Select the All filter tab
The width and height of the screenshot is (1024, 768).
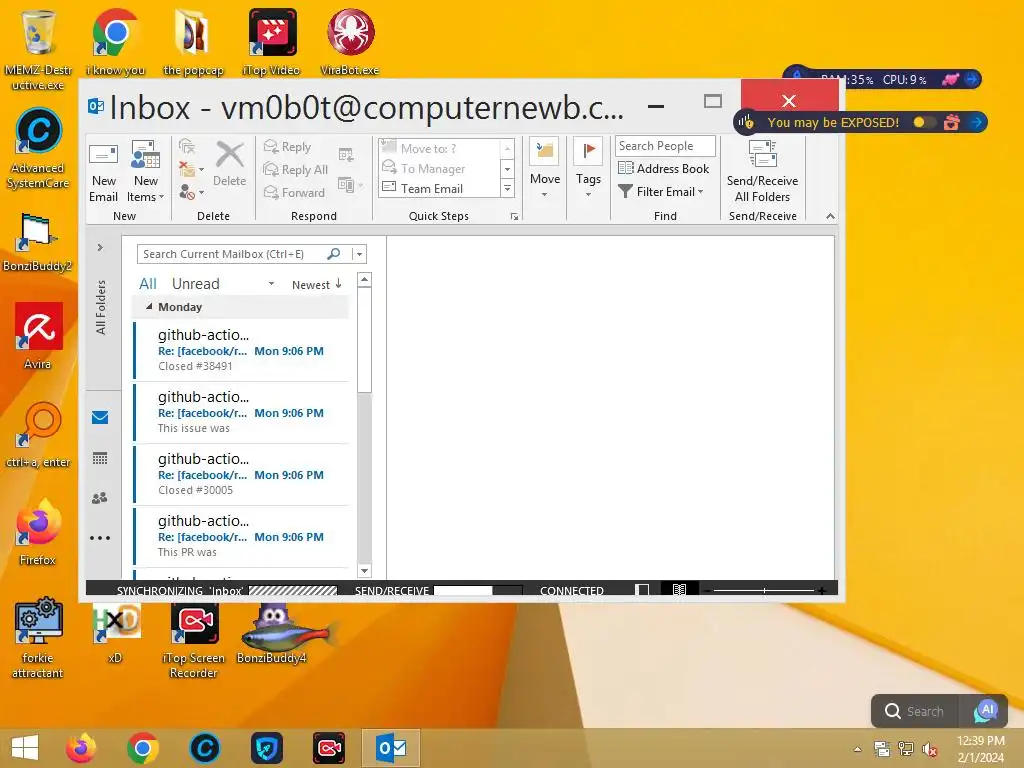(148, 283)
